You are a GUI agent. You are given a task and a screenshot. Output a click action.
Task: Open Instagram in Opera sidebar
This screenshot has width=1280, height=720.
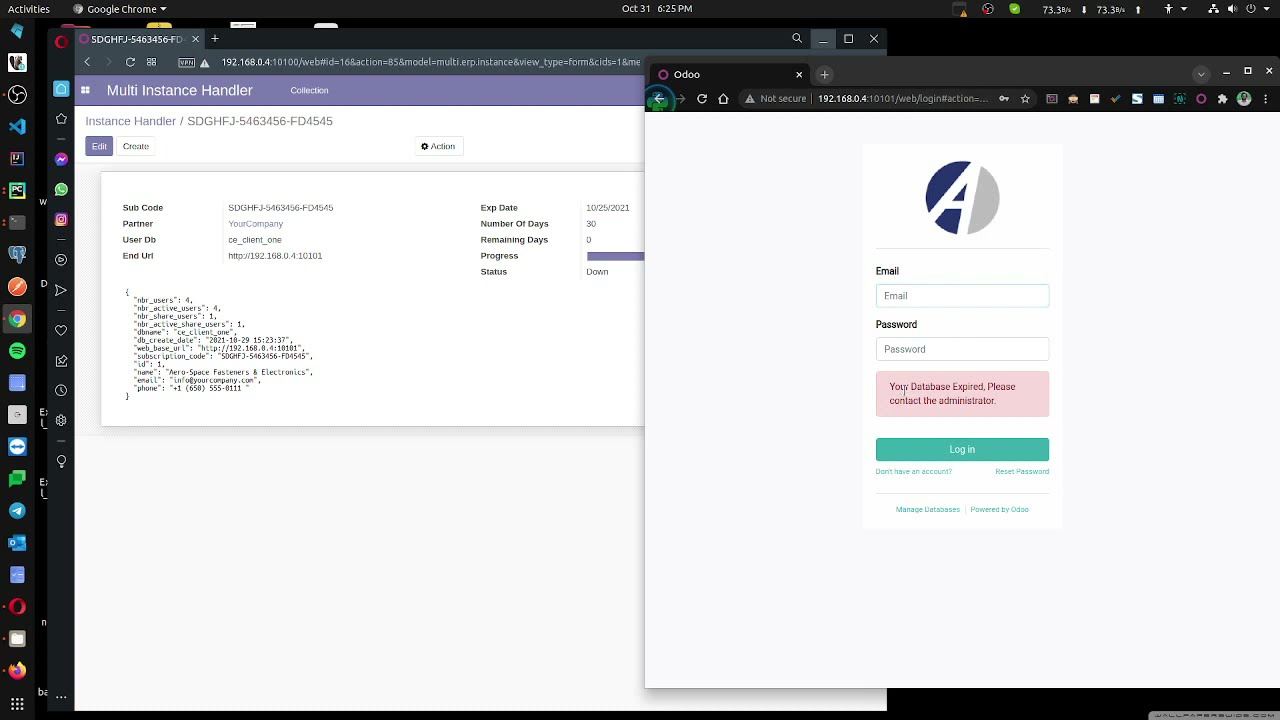coord(61,219)
